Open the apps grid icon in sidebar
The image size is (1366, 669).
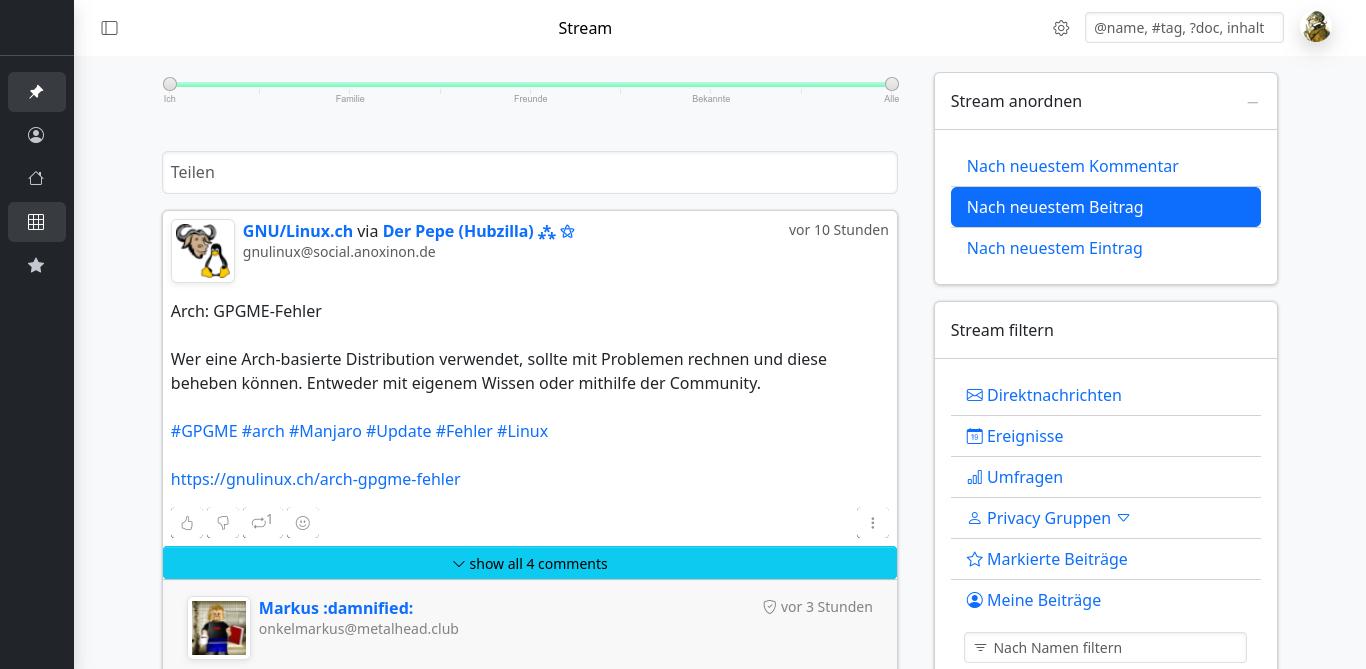(36, 222)
